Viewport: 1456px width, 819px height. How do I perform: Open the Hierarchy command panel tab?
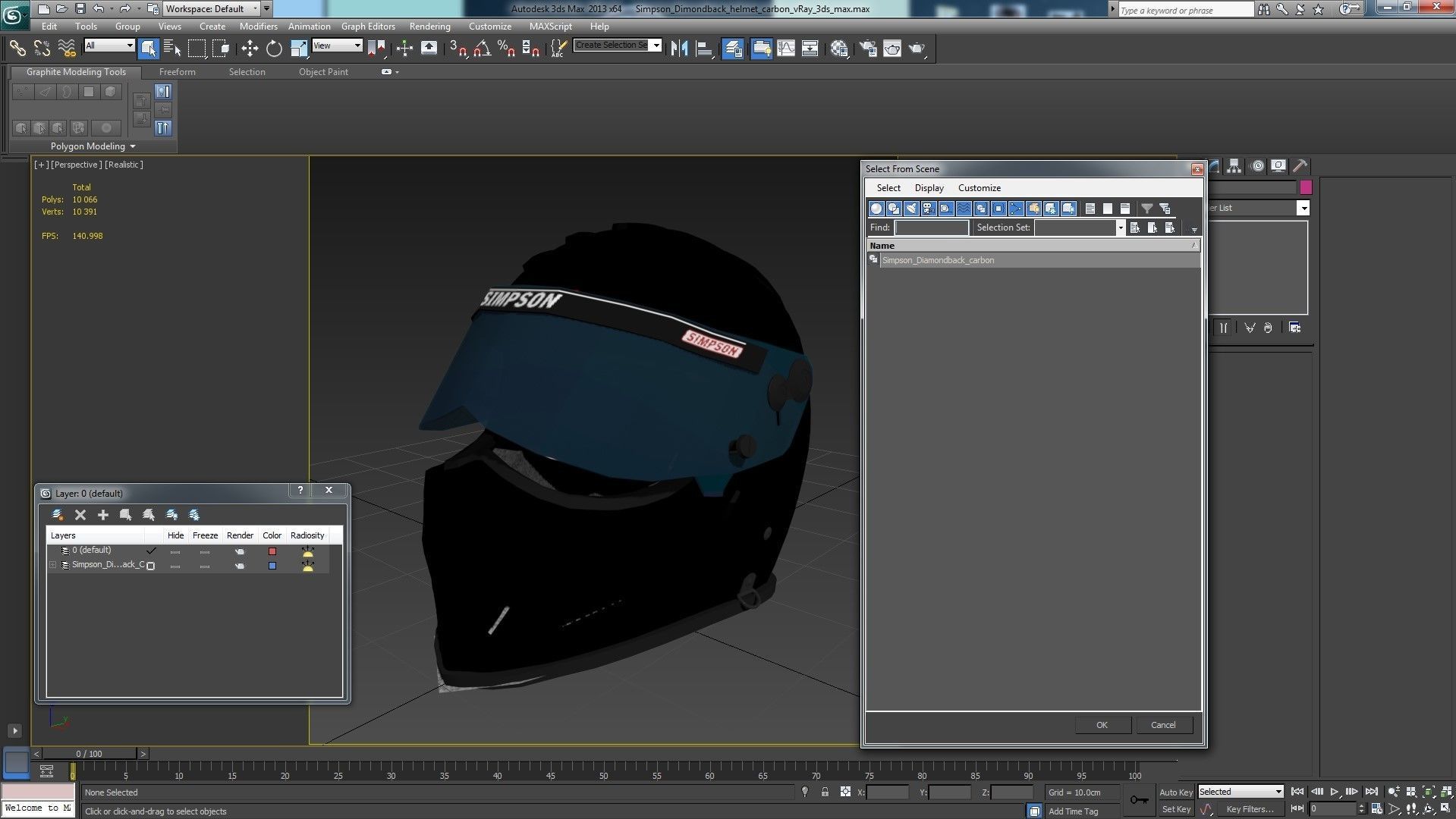pos(1234,166)
